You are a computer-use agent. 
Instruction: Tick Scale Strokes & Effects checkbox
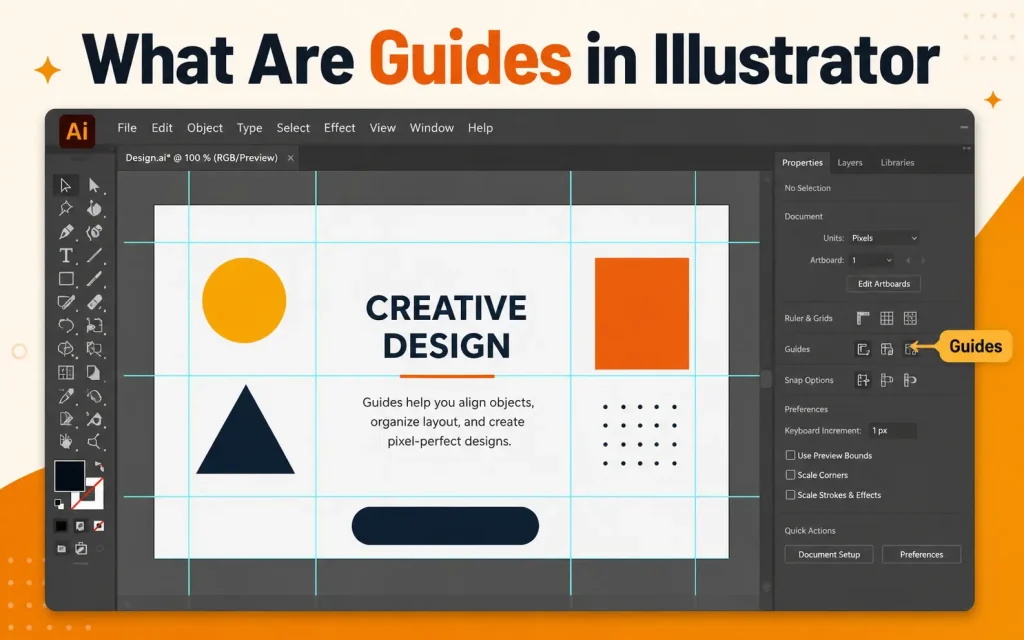point(790,494)
